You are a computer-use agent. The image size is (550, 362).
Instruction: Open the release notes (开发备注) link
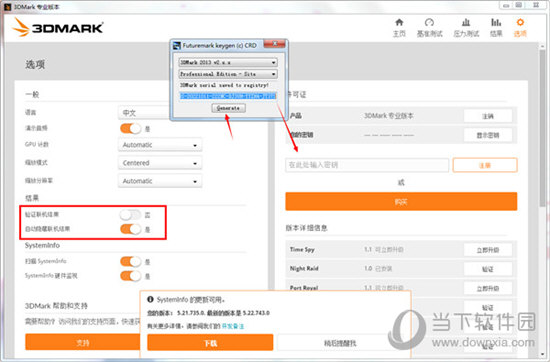click(x=233, y=326)
